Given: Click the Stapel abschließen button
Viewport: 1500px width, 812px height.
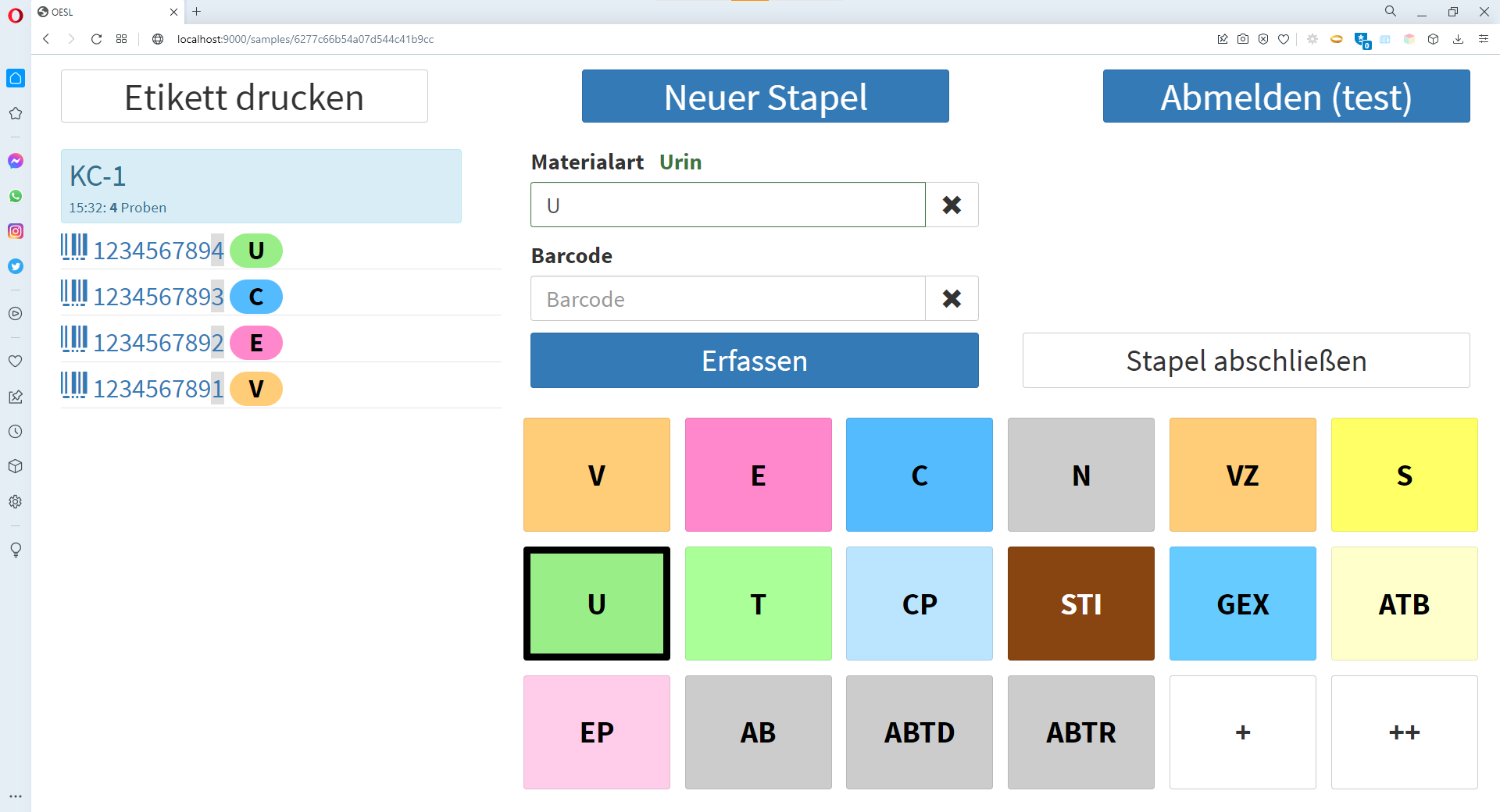Looking at the screenshot, I should click(x=1246, y=361).
